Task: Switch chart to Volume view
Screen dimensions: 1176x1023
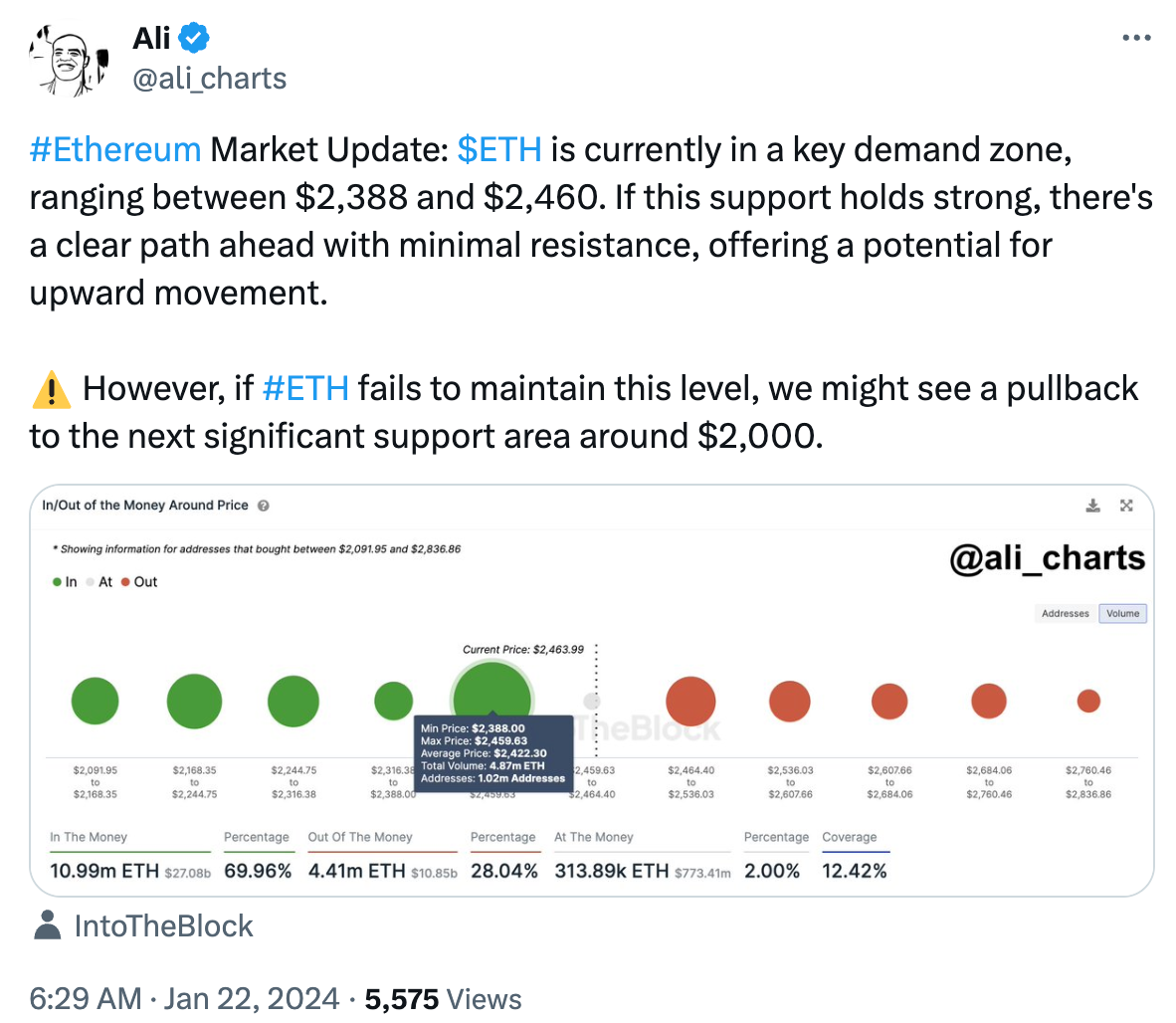Action: click(x=1122, y=613)
